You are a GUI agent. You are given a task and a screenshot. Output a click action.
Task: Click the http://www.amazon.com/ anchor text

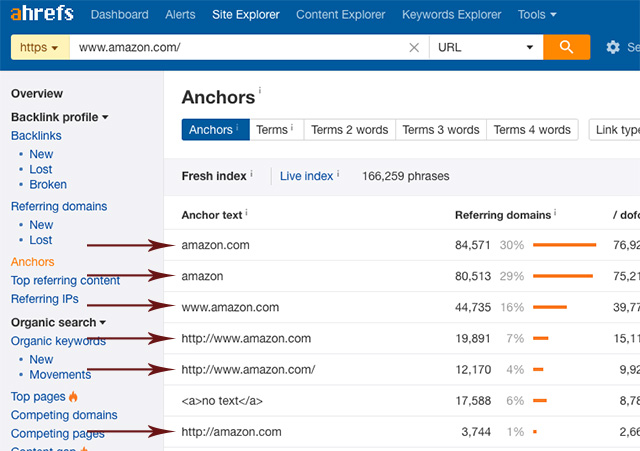point(248,369)
